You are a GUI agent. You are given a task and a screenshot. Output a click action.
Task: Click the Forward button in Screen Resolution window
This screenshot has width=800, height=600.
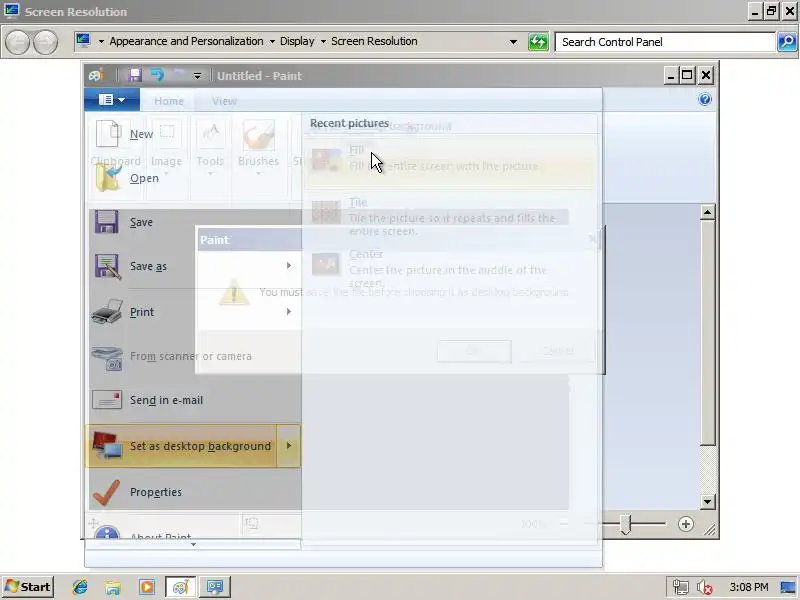tap(45, 42)
